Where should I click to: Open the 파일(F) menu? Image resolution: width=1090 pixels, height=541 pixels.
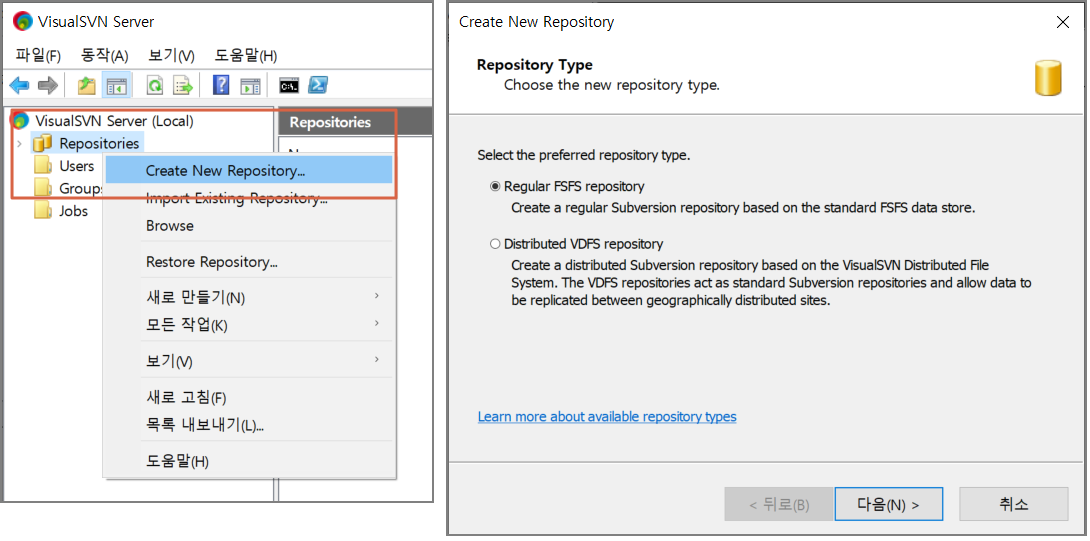click(x=38, y=56)
